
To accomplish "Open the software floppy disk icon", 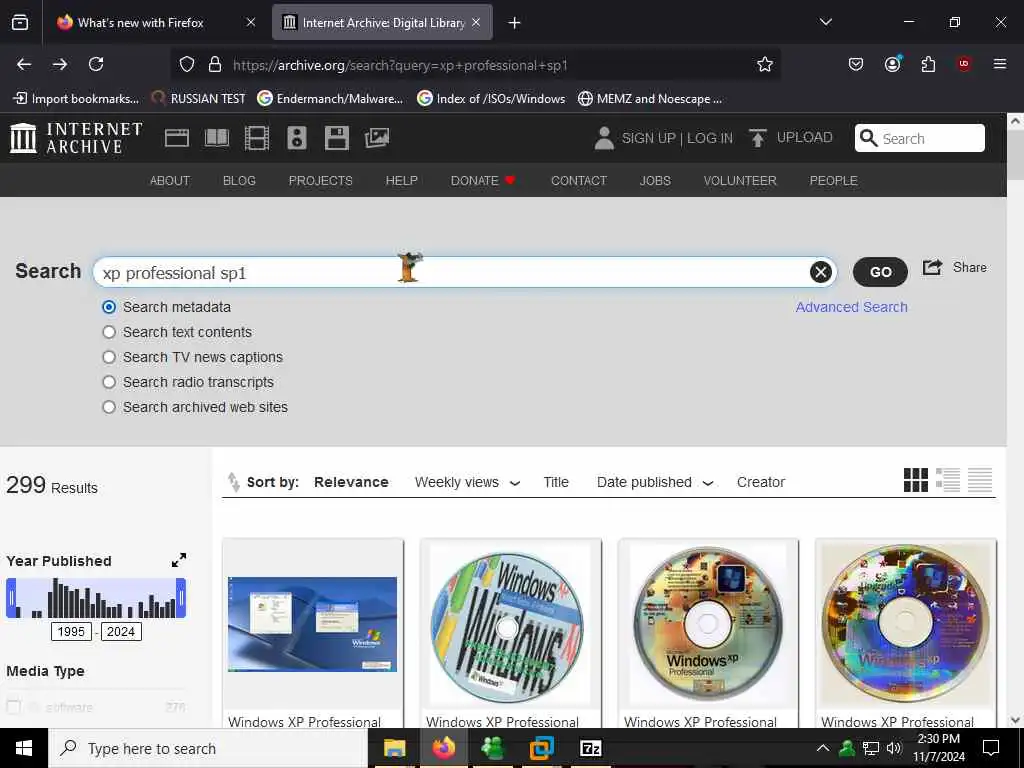I will point(336,138).
